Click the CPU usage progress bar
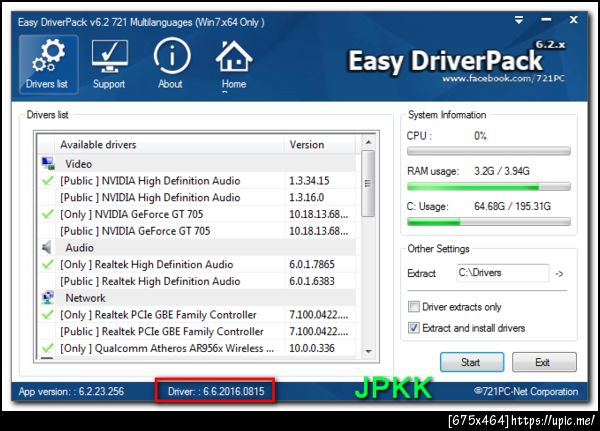 pyautogui.click(x=489, y=151)
